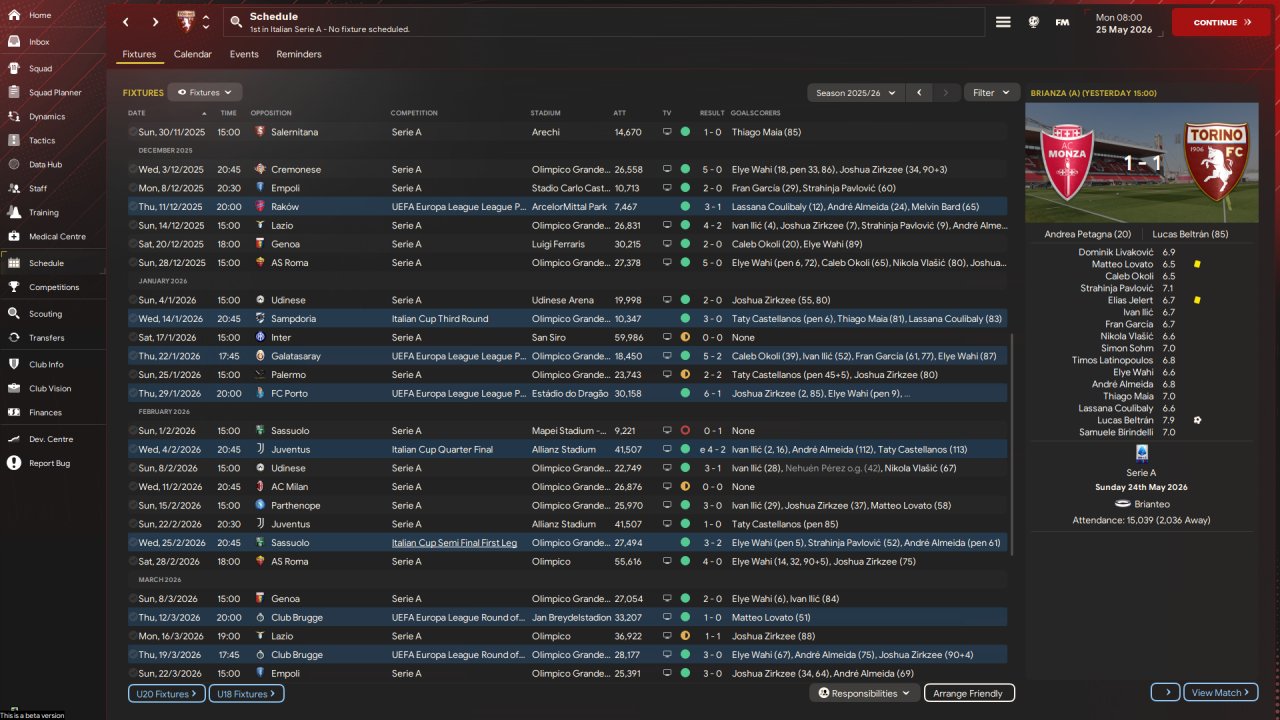Screen dimensions: 1280x720
Task: Open Scouting from the sidebar
Action: [45, 313]
